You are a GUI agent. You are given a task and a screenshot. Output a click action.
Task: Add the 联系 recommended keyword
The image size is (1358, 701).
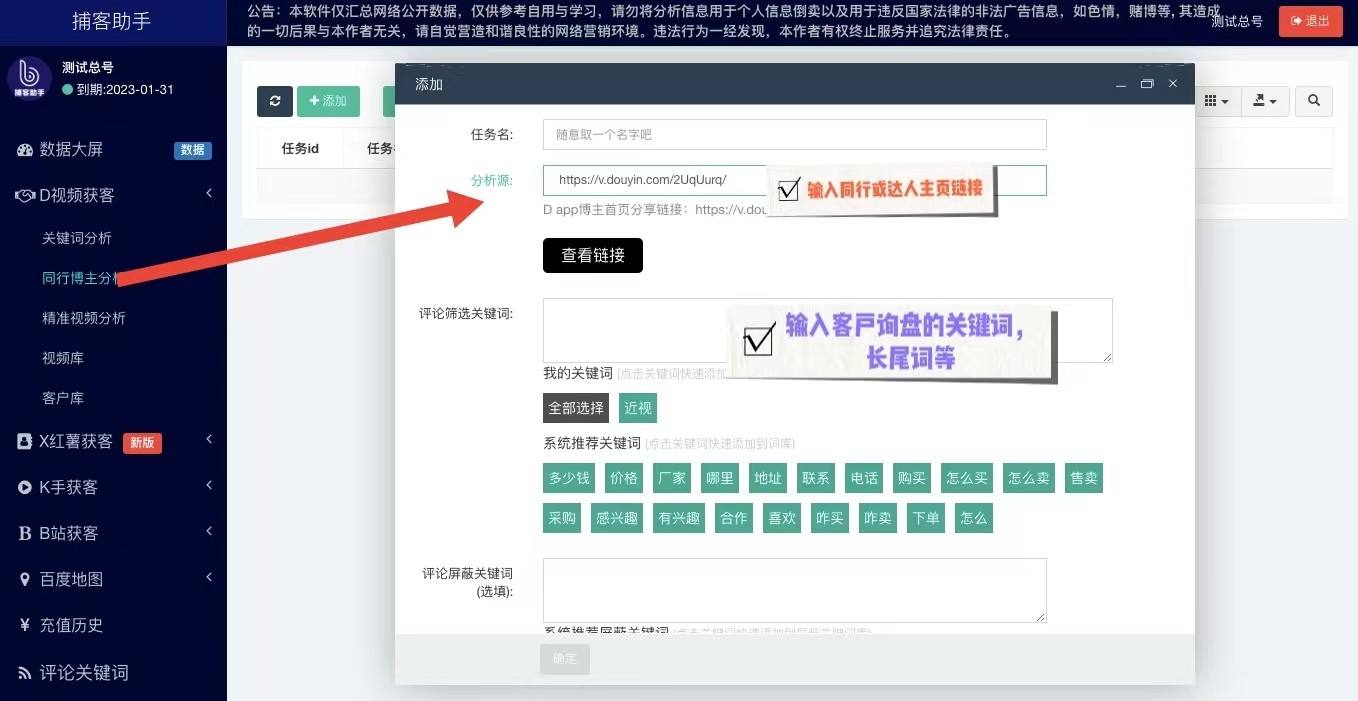pyautogui.click(x=816, y=478)
